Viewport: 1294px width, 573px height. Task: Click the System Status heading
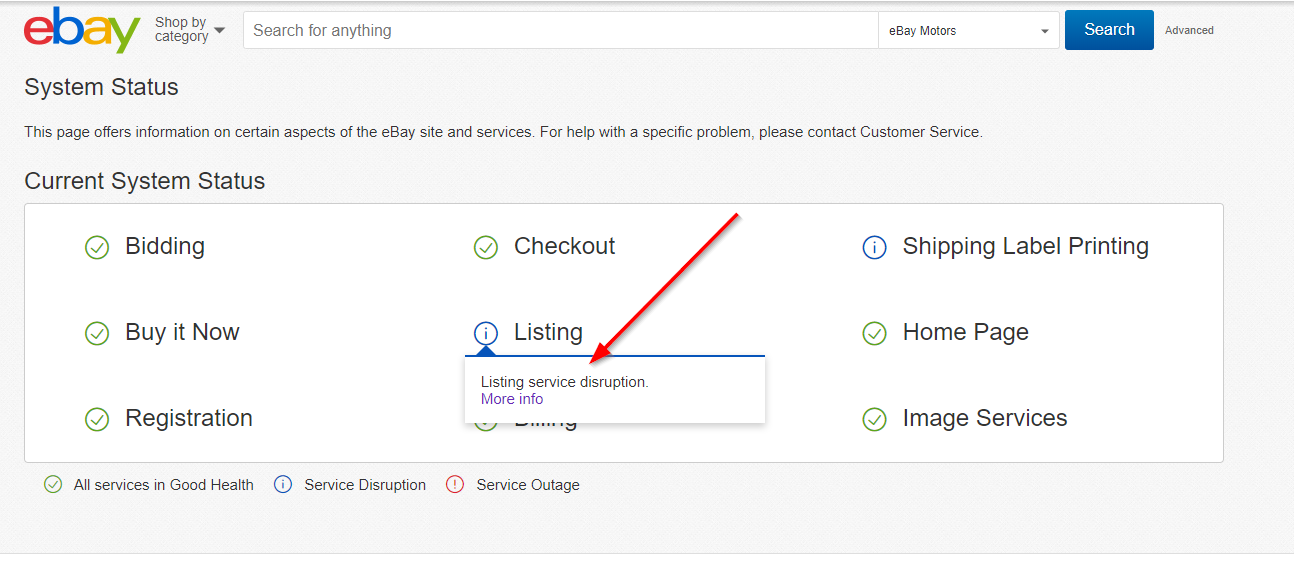pos(101,87)
